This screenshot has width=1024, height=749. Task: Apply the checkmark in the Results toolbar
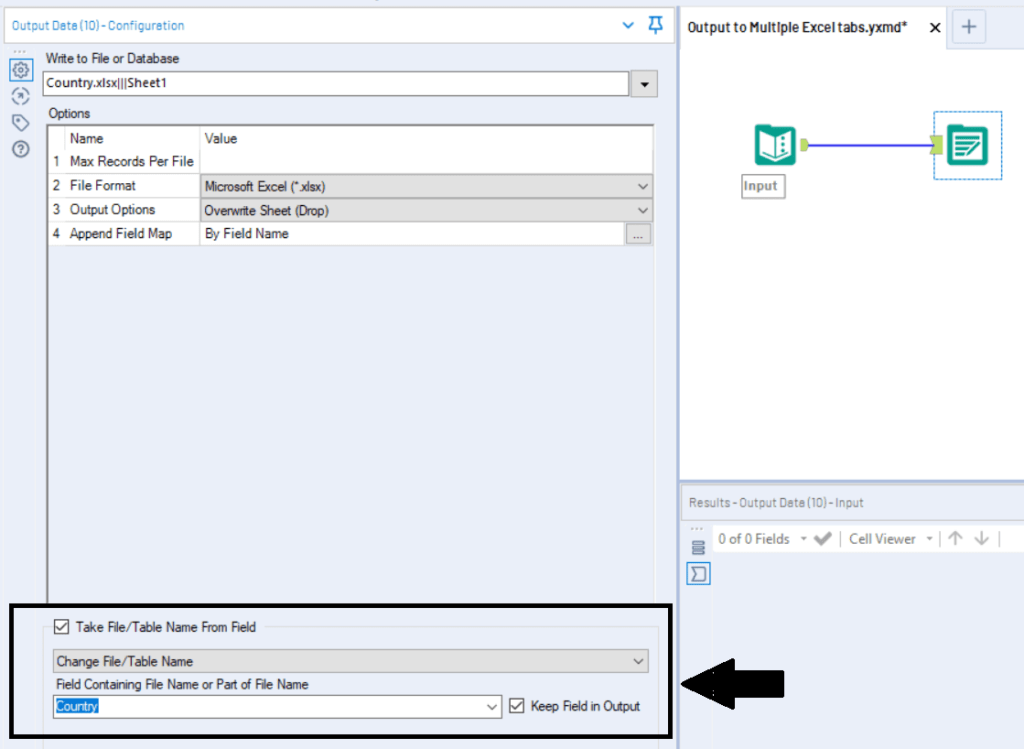822,538
